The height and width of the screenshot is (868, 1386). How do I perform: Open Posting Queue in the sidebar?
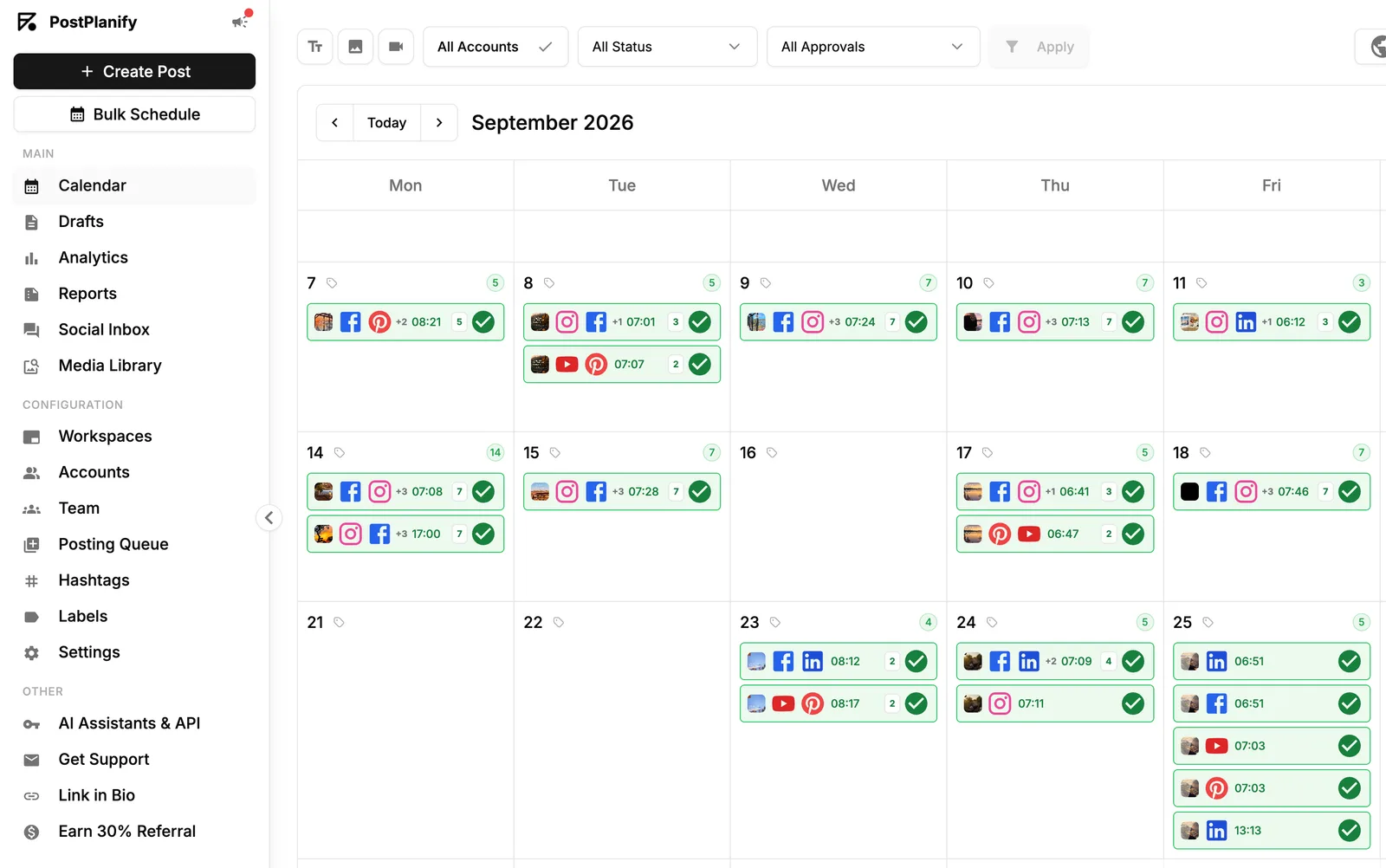pyautogui.click(x=134, y=545)
